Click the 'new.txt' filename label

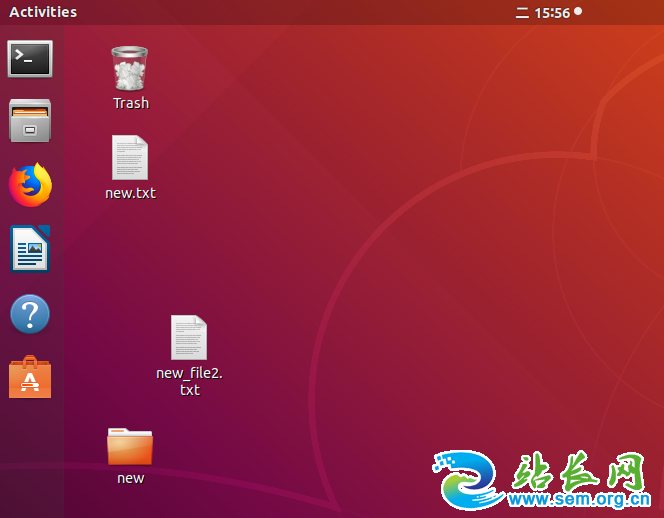pos(130,193)
